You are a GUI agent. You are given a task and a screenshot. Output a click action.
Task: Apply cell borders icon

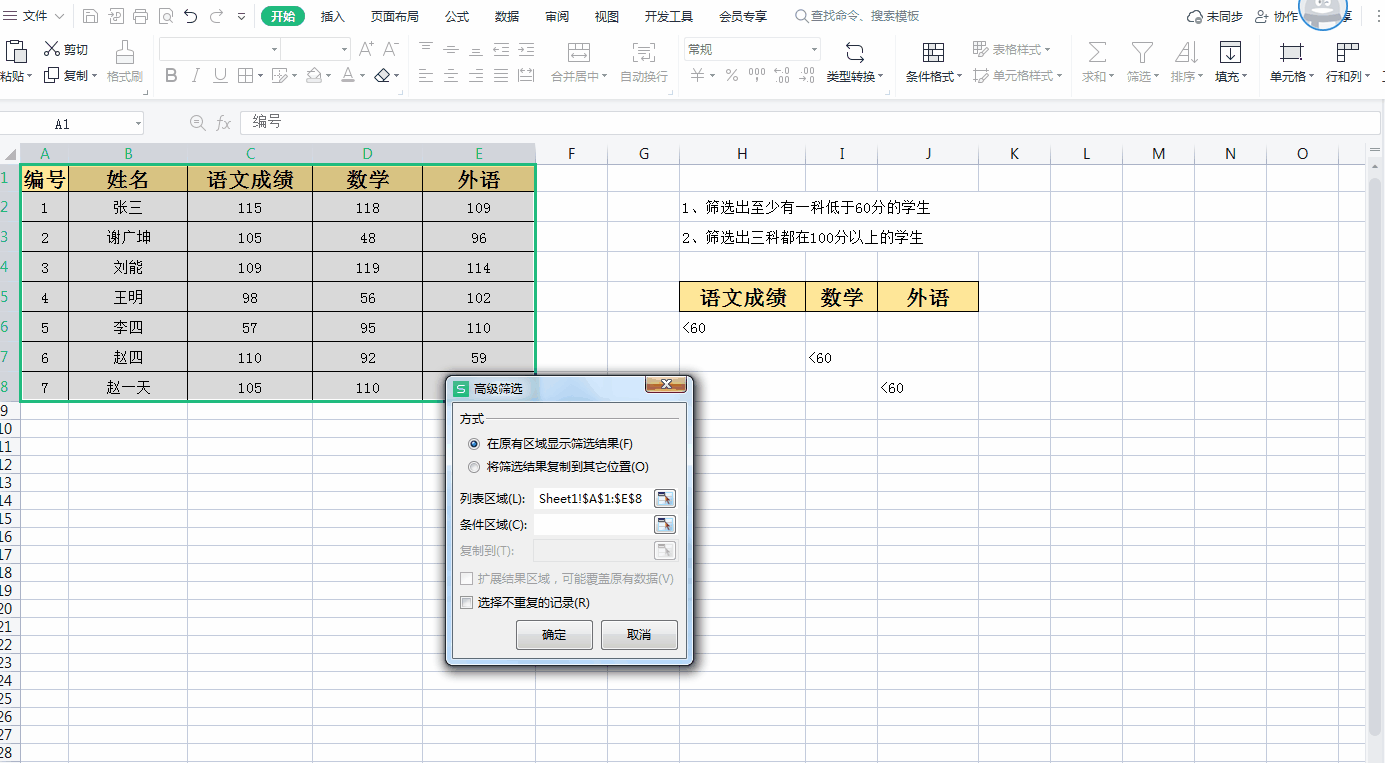tap(245, 75)
